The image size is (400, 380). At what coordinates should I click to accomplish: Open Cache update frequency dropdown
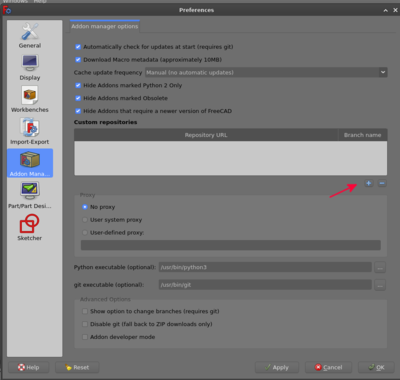pos(266,72)
